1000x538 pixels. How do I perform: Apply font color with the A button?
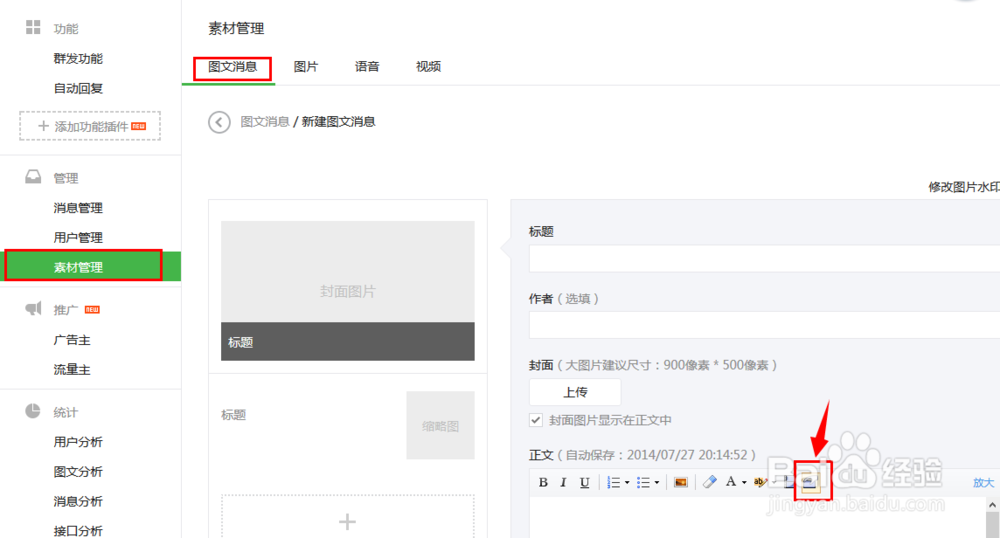[731, 482]
